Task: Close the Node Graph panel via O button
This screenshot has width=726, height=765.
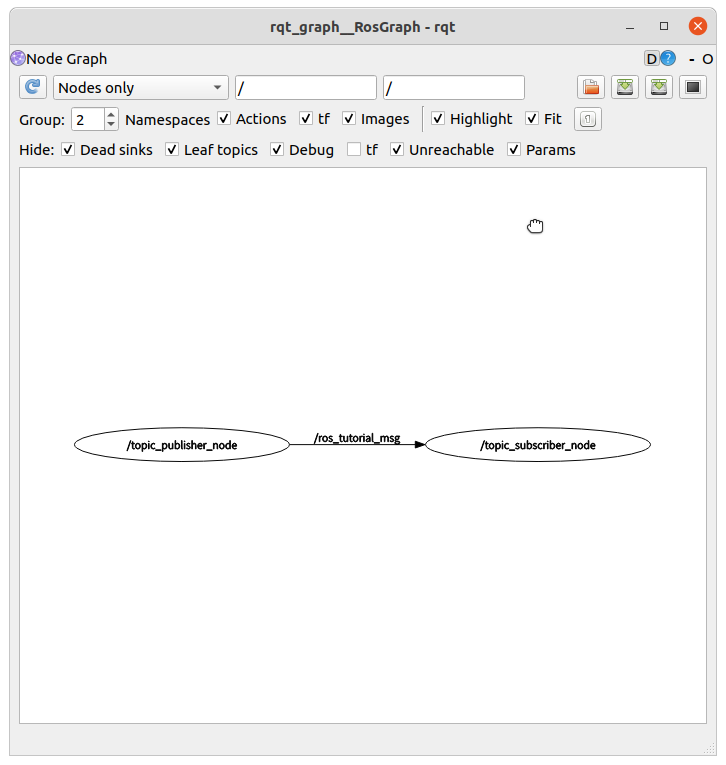Action: coord(707,60)
